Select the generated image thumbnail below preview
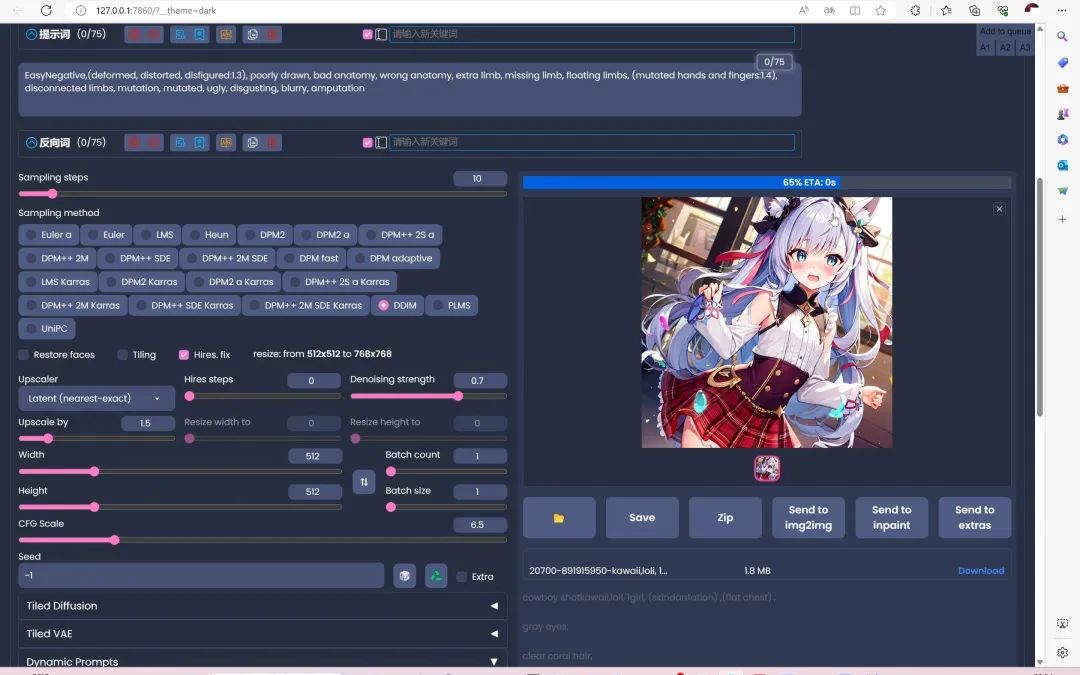 [x=767, y=468]
